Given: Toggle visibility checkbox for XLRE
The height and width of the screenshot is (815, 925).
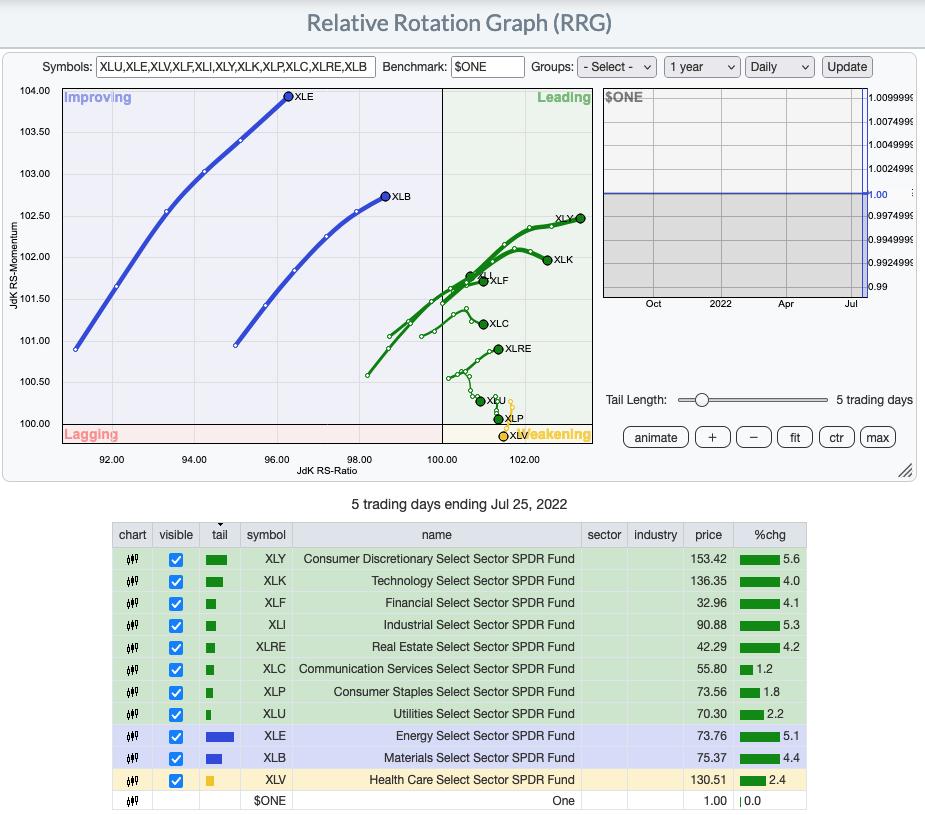Looking at the screenshot, I should click(x=176, y=648).
